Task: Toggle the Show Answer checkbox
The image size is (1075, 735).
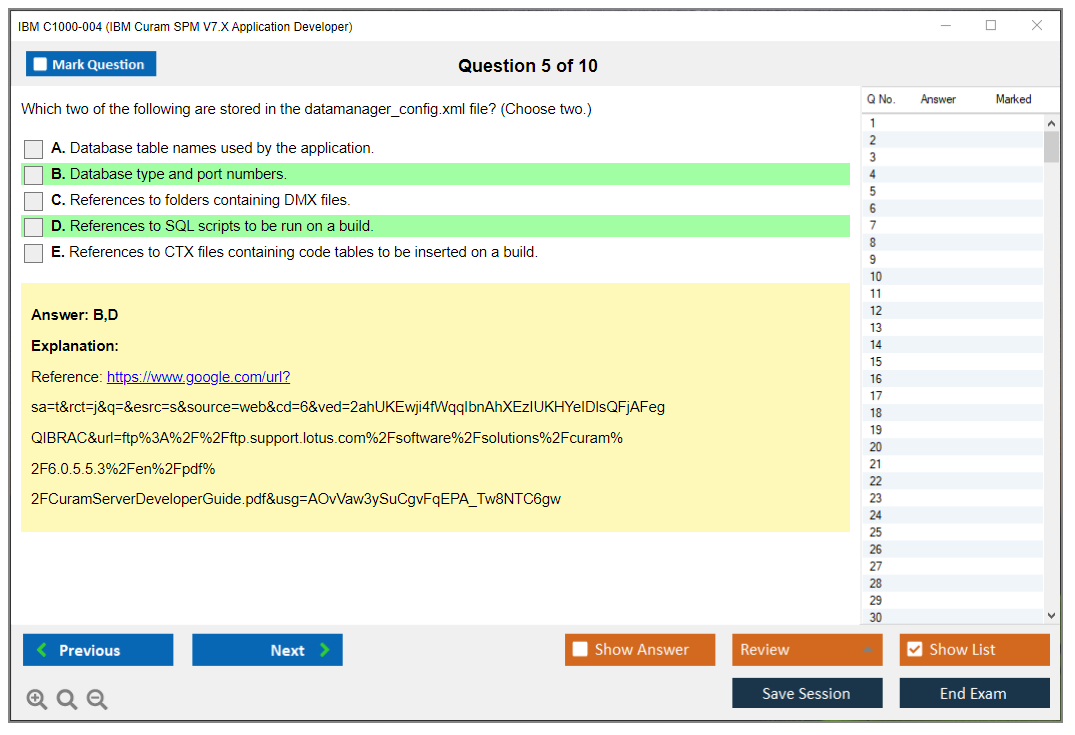Action: tap(580, 650)
